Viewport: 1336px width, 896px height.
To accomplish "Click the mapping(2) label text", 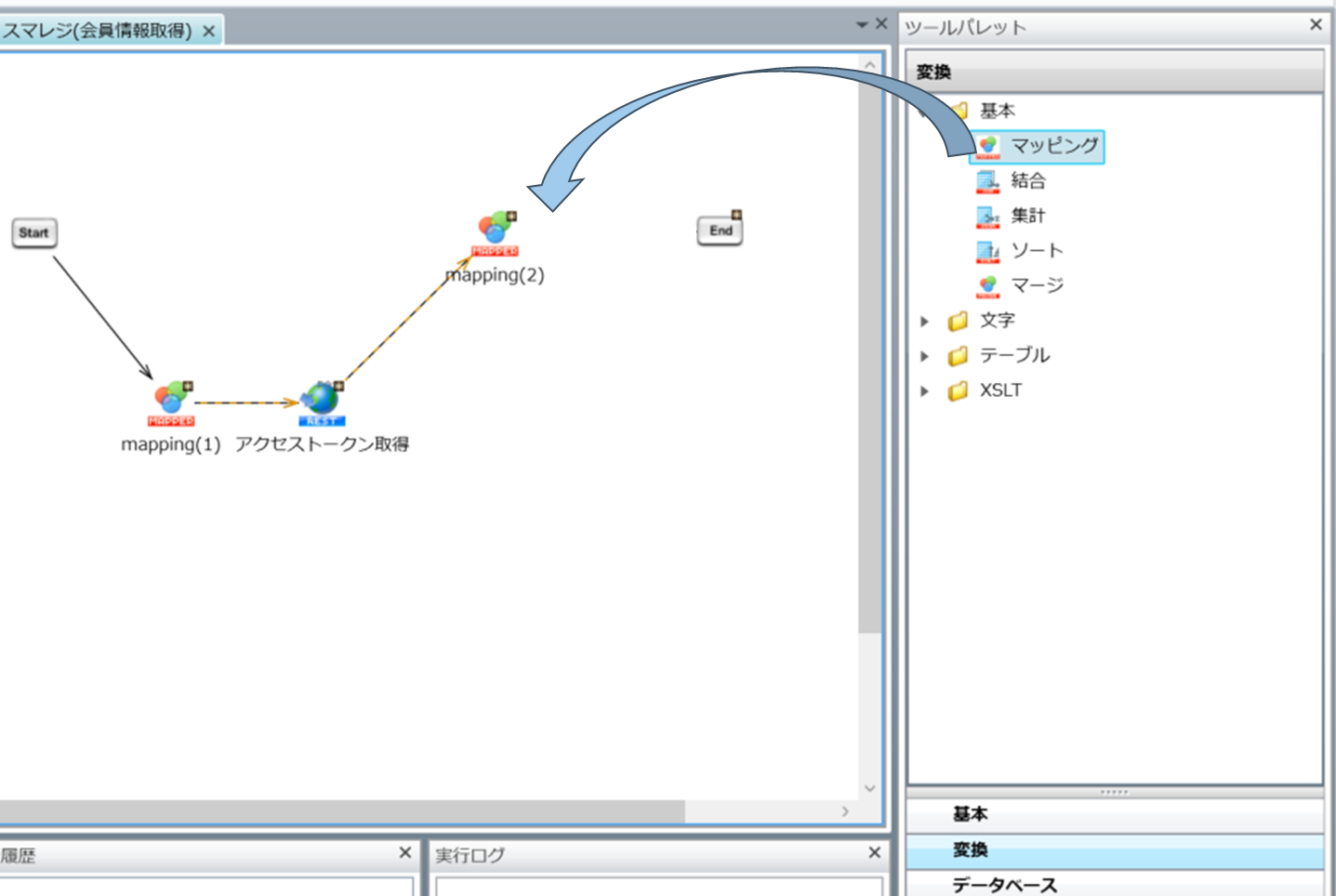I will pos(495,275).
